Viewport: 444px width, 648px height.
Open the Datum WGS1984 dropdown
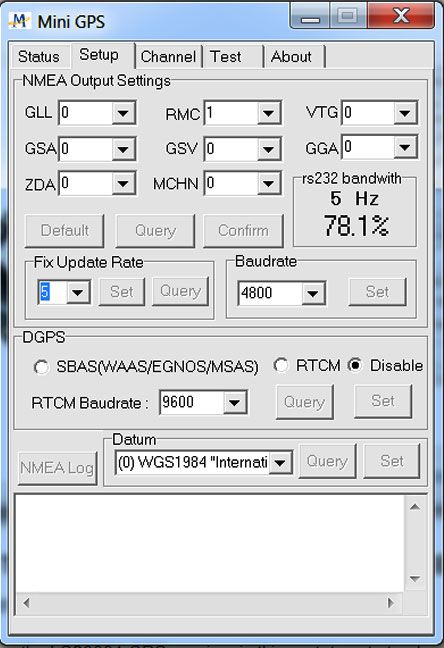(280, 463)
